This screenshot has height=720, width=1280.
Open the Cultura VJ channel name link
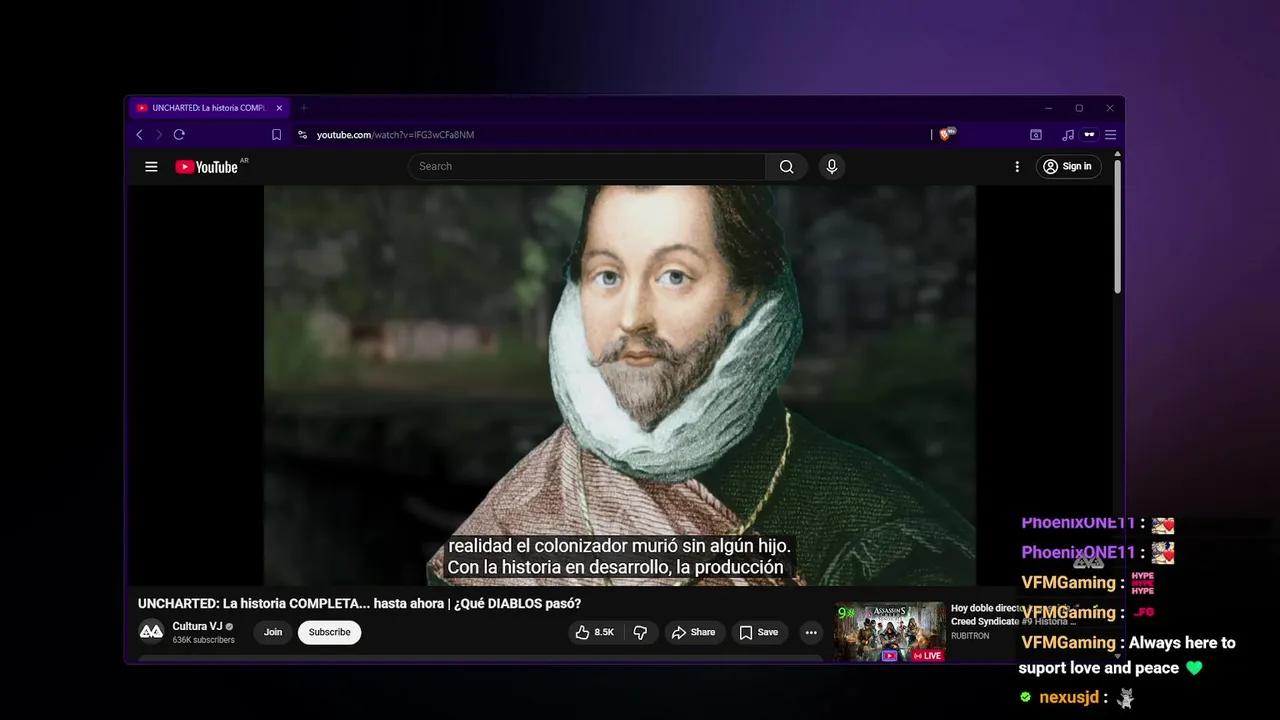click(197, 626)
